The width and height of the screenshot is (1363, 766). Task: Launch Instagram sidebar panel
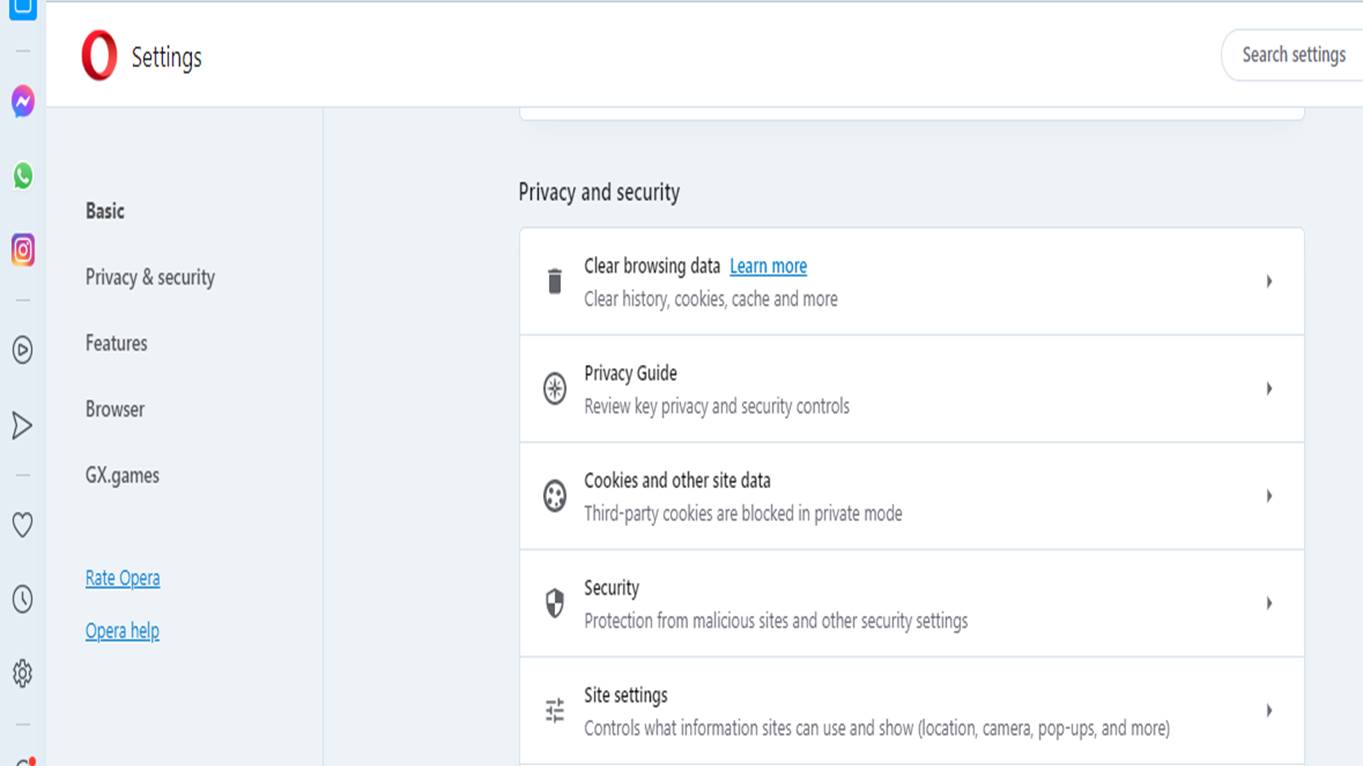pos(22,249)
